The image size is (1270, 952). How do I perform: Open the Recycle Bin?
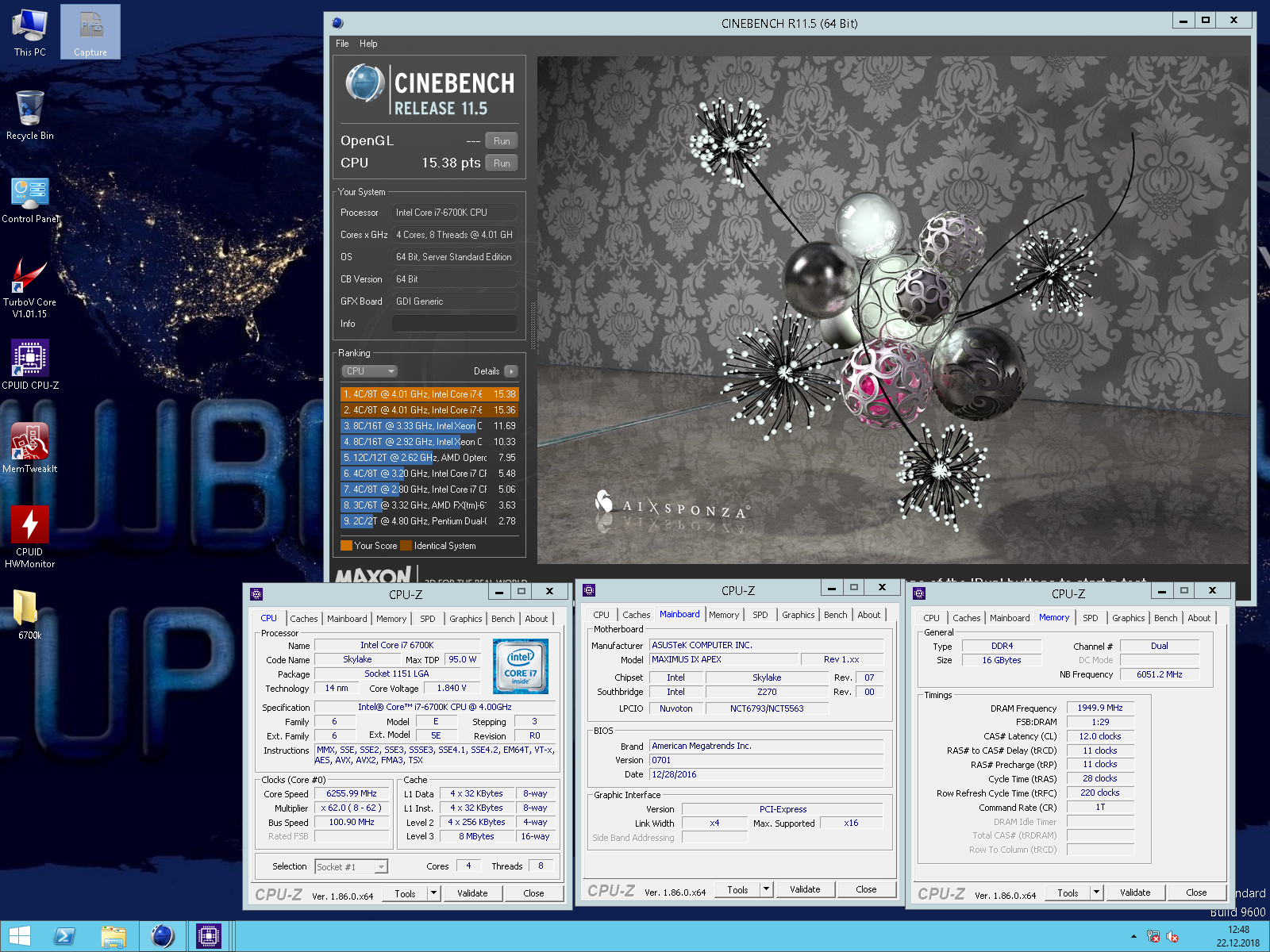[29, 115]
